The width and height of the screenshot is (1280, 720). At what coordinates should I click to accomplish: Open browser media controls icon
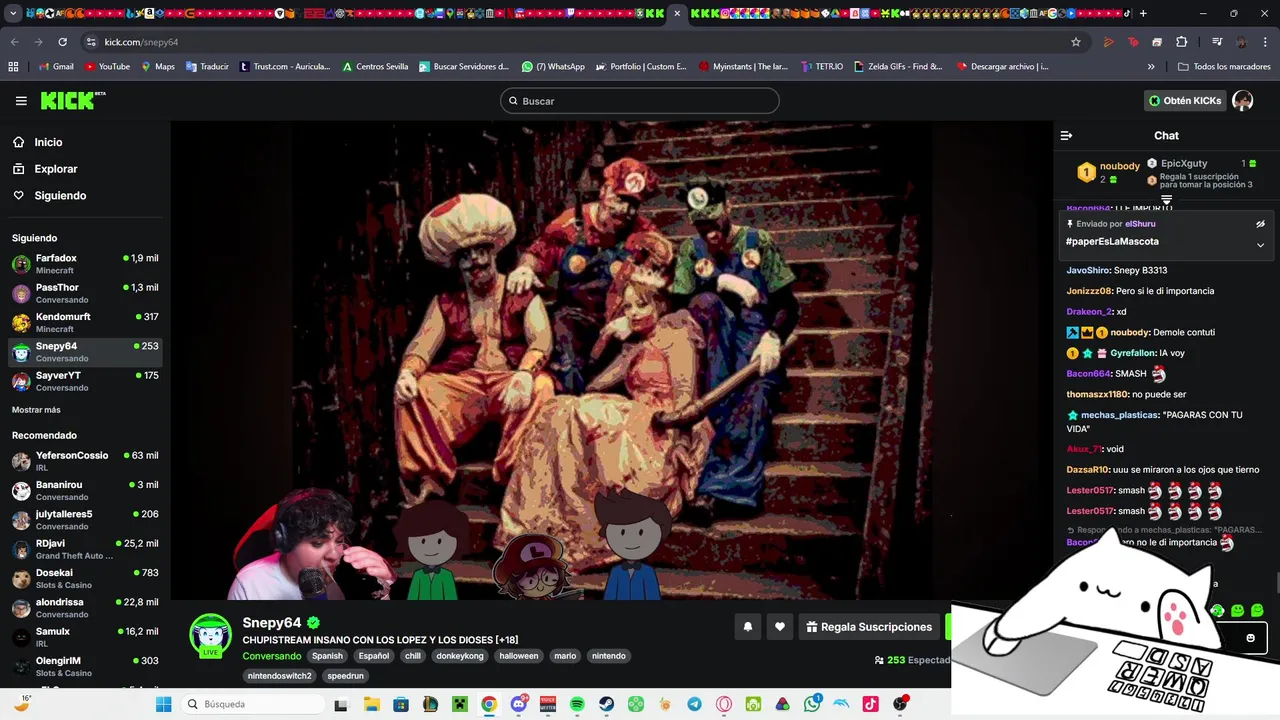[1217, 42]
